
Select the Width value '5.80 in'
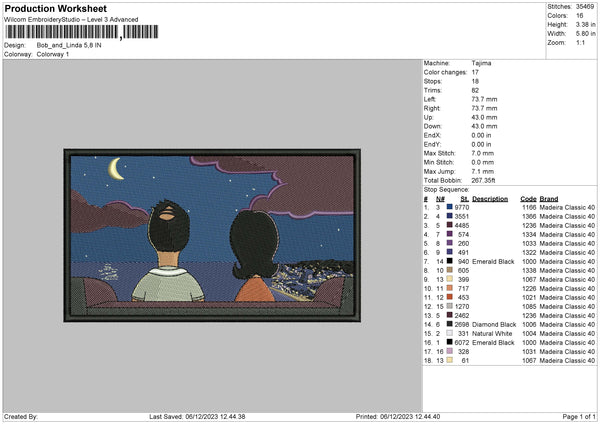click(x=585, y=34)
